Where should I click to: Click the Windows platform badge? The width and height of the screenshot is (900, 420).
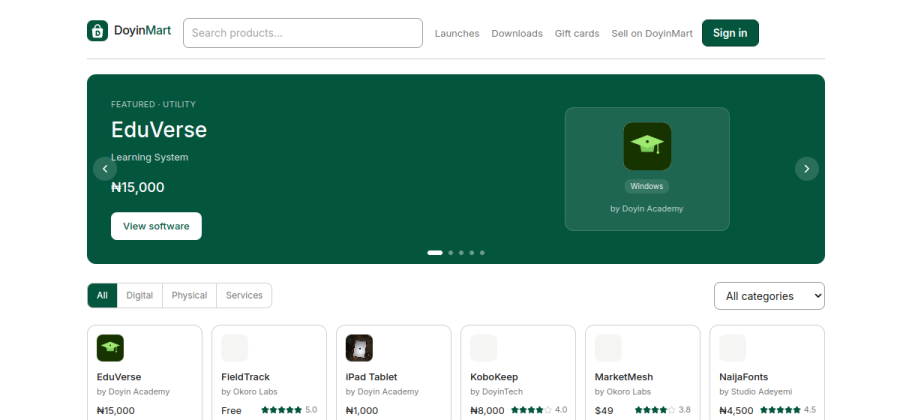[647, 186]
